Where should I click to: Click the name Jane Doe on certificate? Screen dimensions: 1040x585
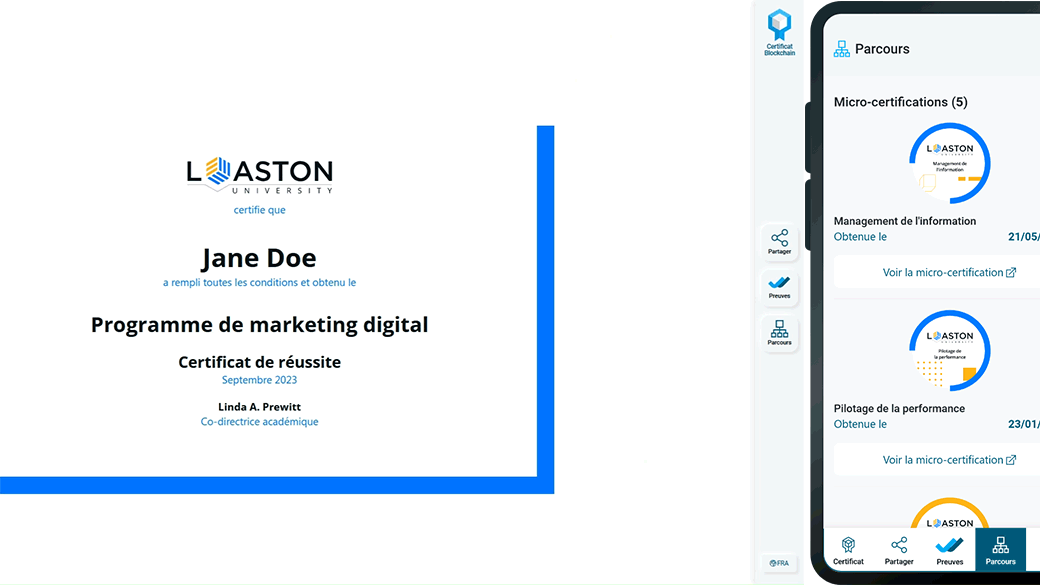coord(259,258)
